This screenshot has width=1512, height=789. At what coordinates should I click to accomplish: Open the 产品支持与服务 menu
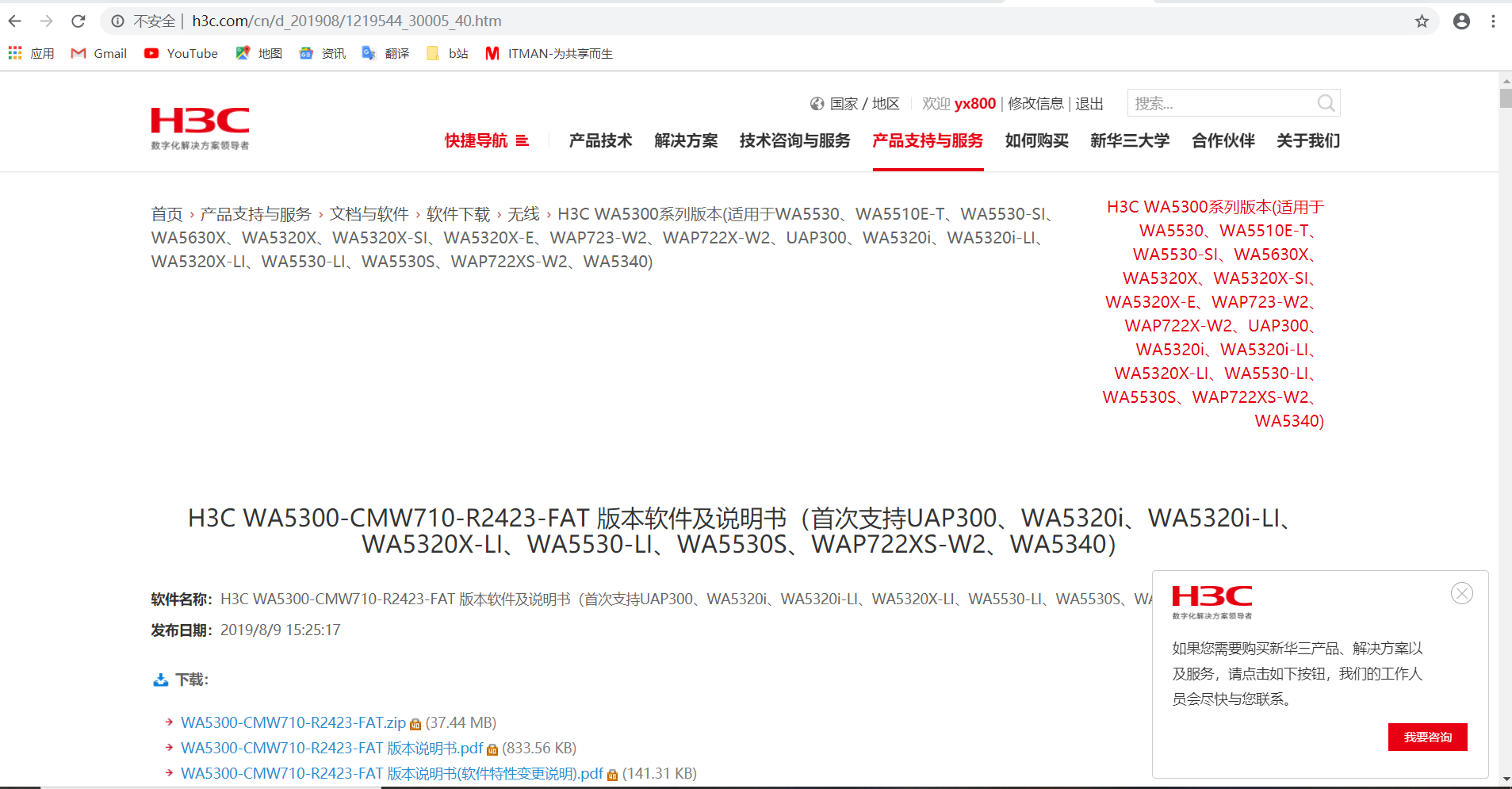point(928,140)
